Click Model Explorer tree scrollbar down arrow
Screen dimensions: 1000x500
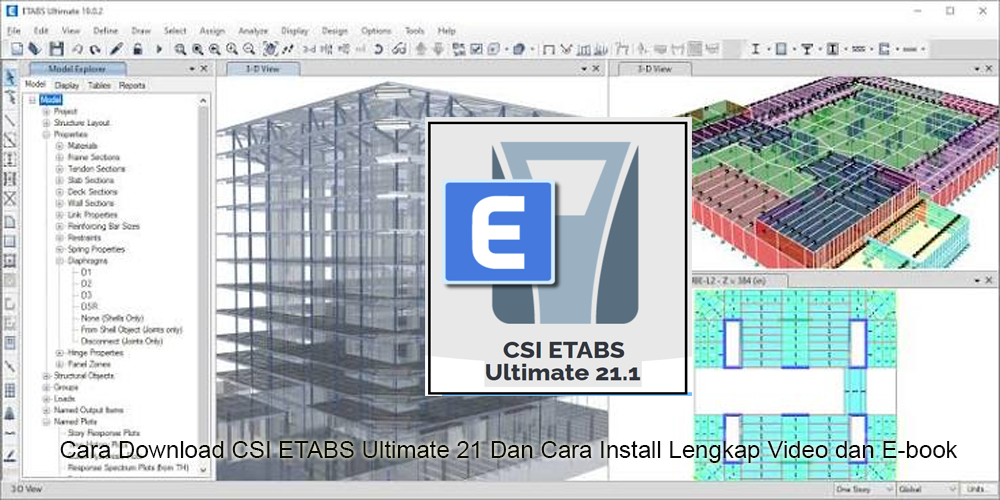[203, 469]
